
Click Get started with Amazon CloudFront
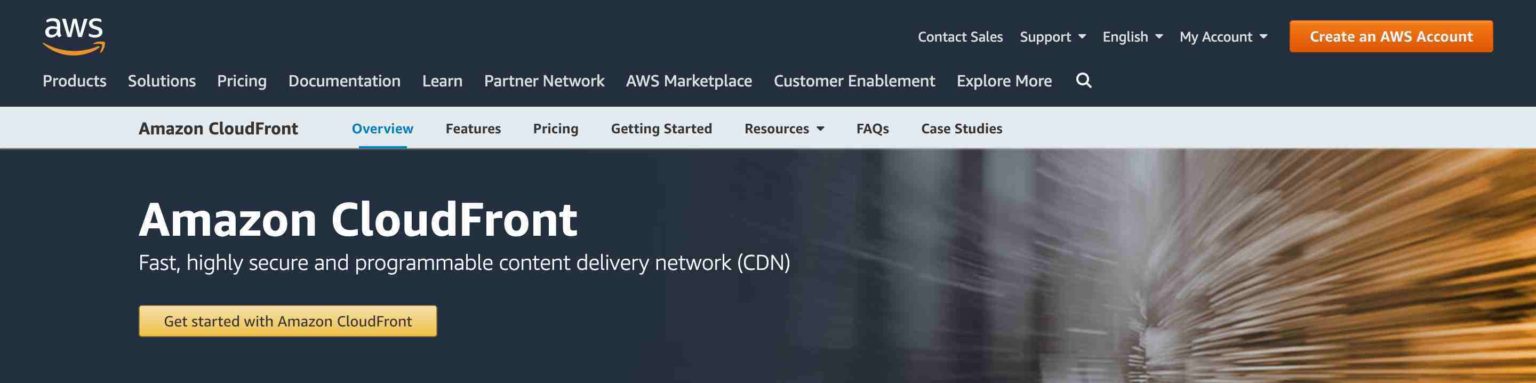tap(288, 321)
